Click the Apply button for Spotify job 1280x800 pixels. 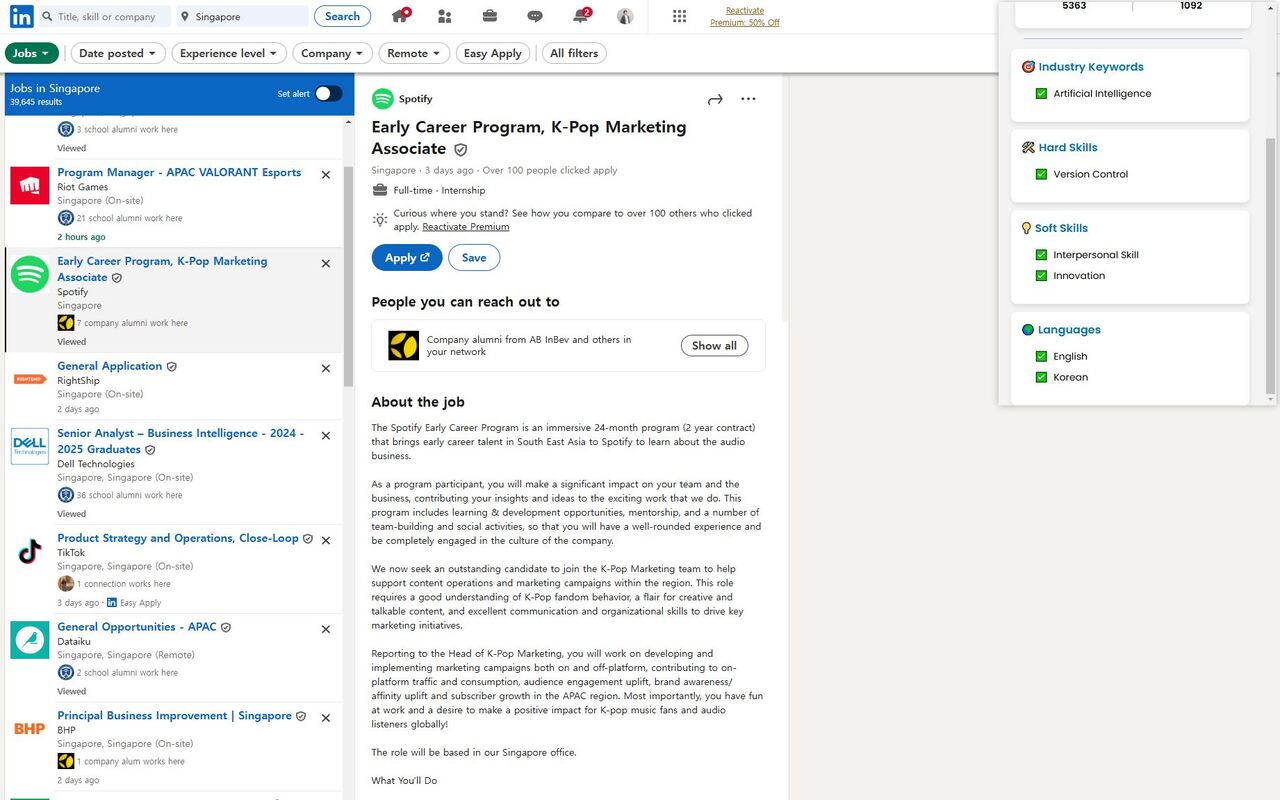(407, 258)
